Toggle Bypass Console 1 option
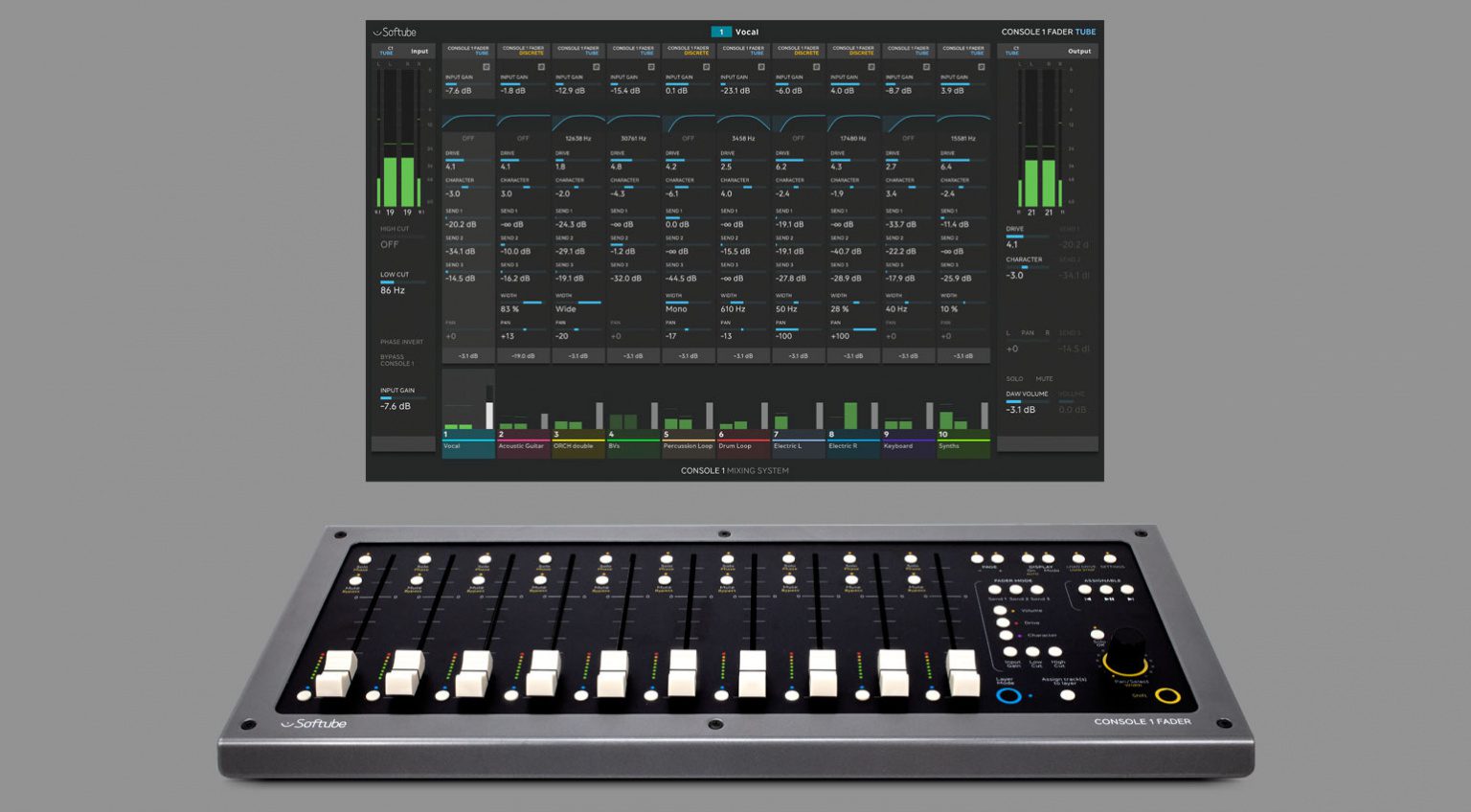The width and height of the screenshot is (1471, 812). point(396,360)
